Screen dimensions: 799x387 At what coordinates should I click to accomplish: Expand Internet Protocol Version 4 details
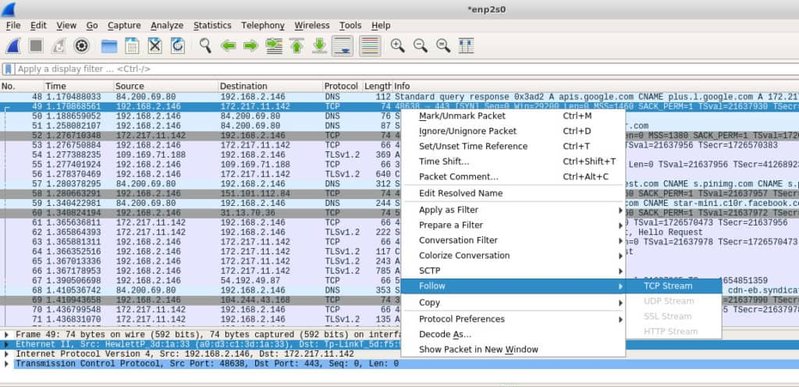7,354
